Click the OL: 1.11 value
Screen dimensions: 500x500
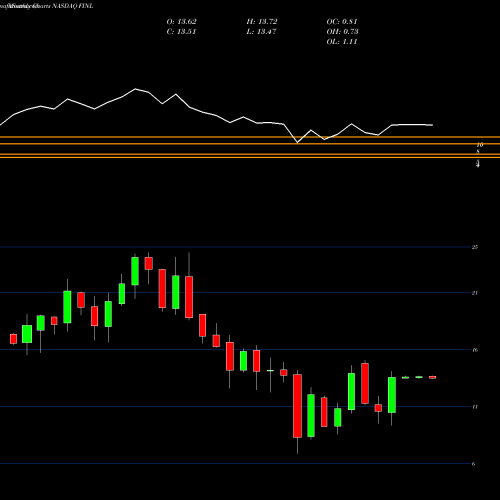tap(342, 42)
